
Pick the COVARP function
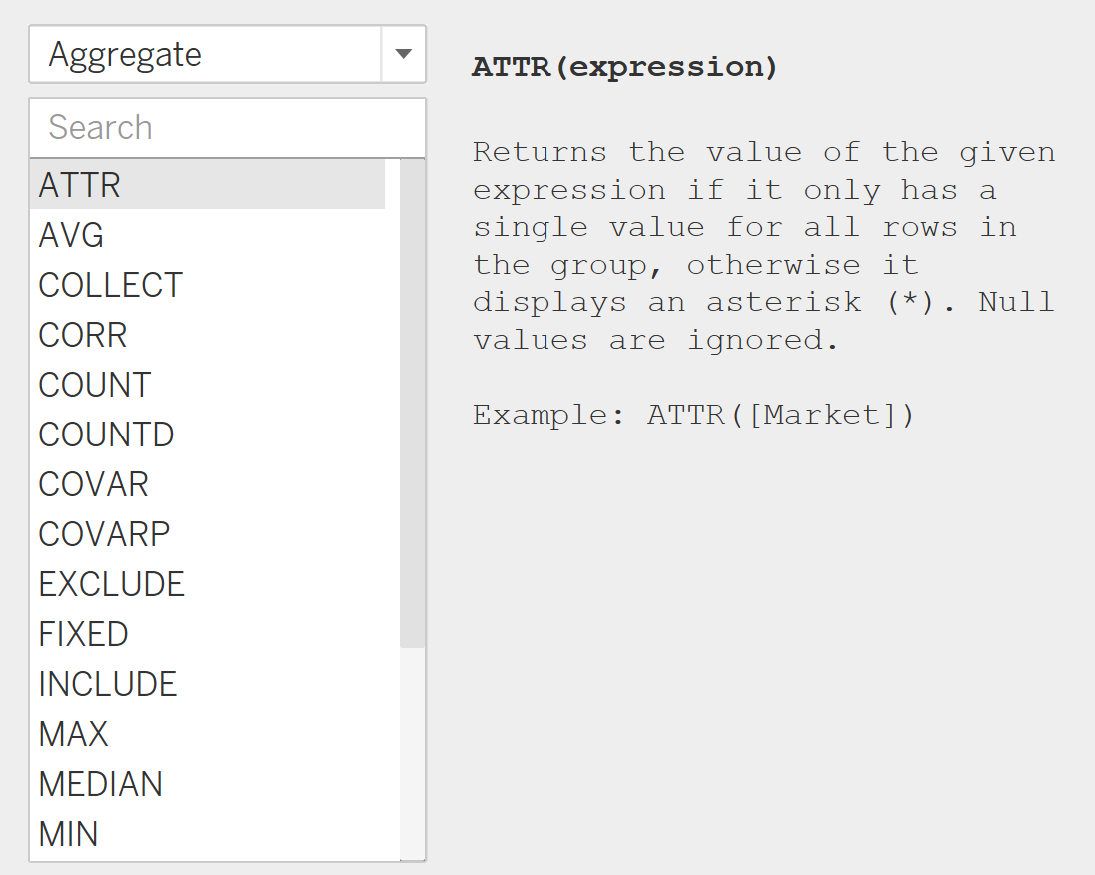(x=104, y=534)
